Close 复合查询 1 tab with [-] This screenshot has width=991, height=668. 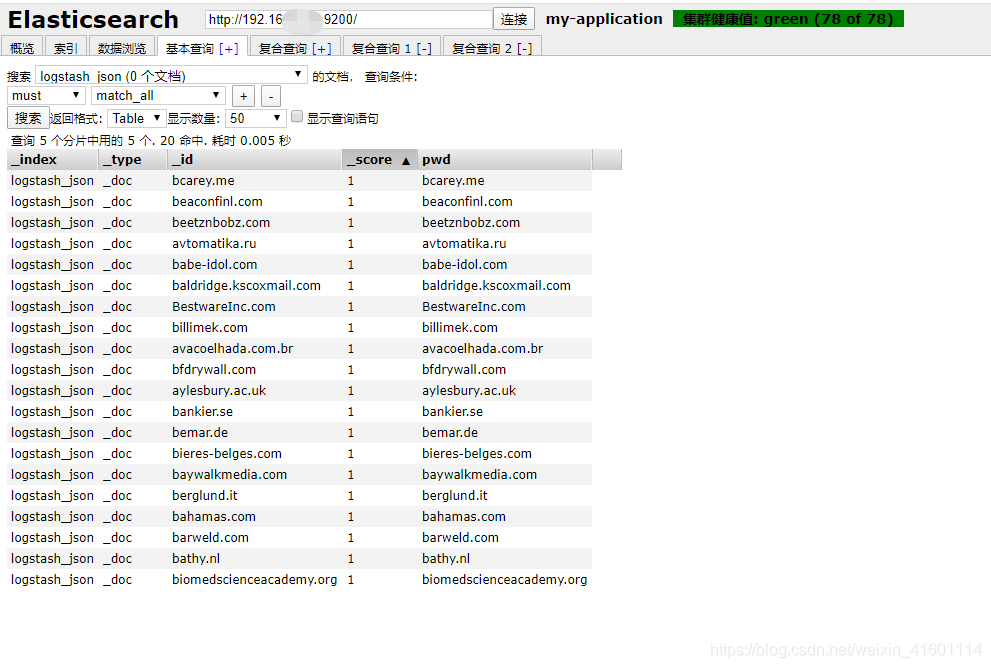point(424,49)
